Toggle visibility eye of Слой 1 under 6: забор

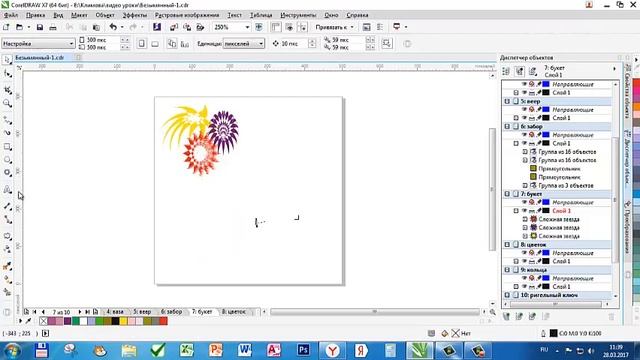[x=524, y=143]
